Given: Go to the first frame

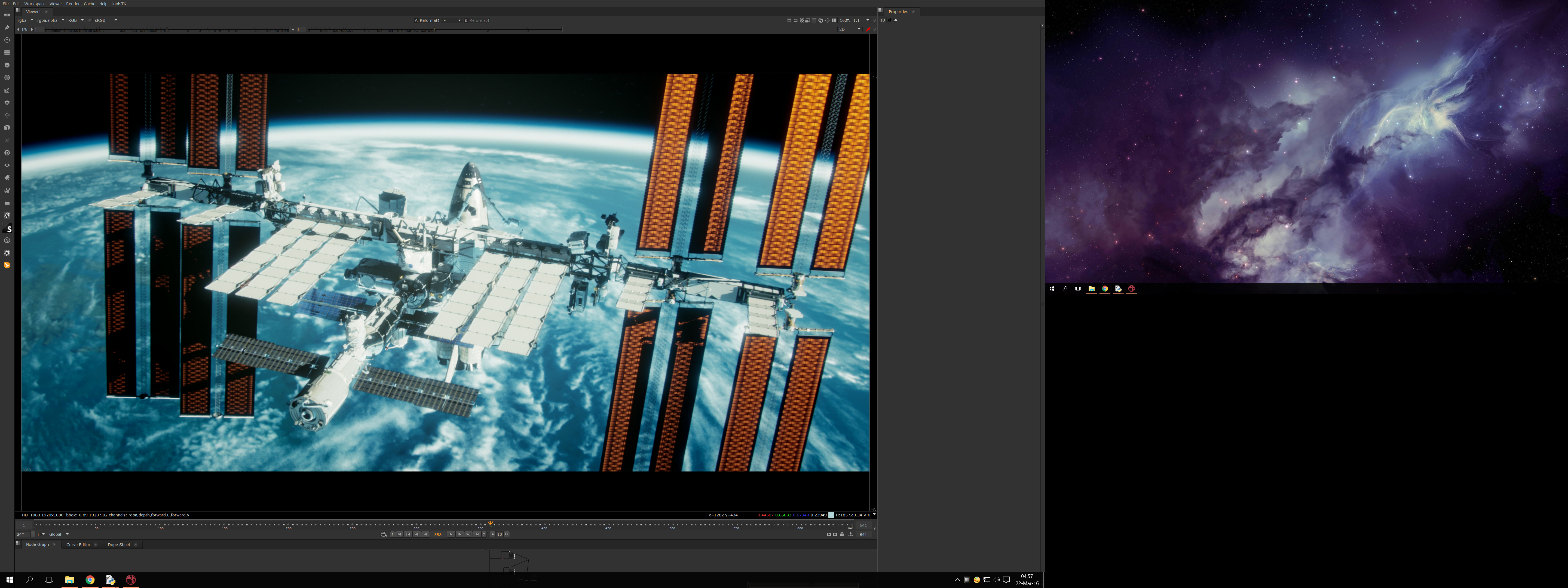Looking at the screenshot, I should point(399,534).
